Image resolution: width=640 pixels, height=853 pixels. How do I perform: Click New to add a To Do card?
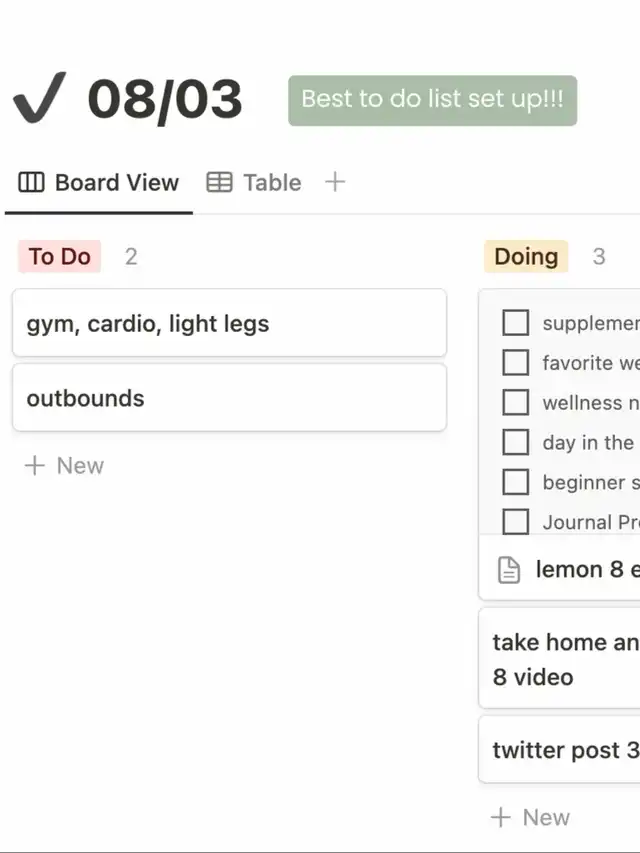pyautogui.click(x=80, y=466)
